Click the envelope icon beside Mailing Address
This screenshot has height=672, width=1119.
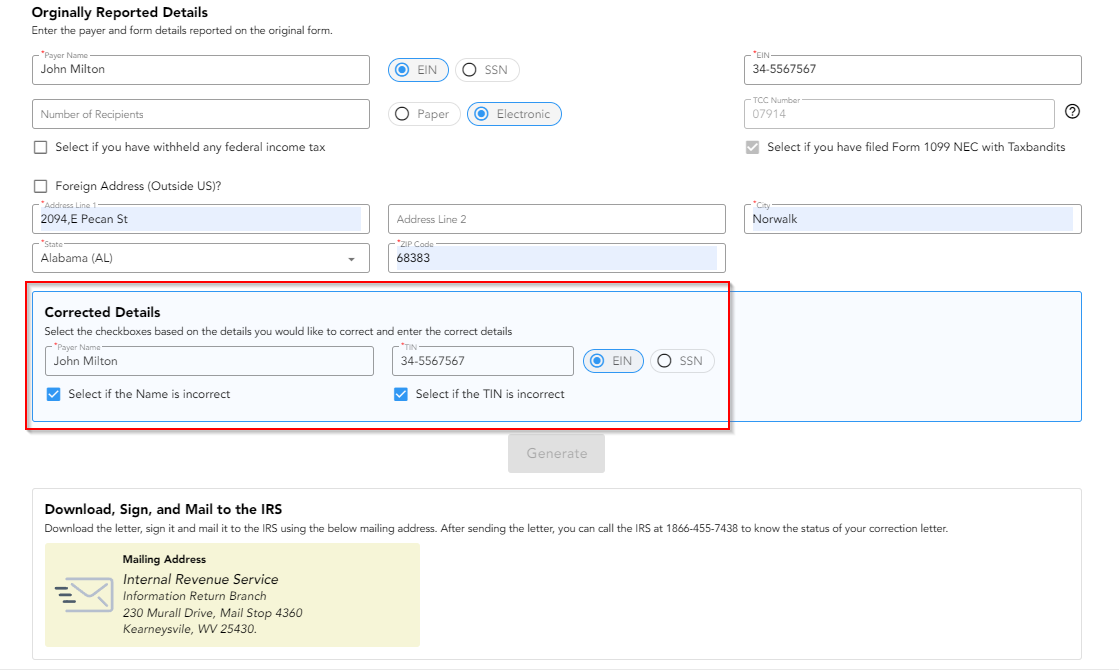tap(83, 594)
